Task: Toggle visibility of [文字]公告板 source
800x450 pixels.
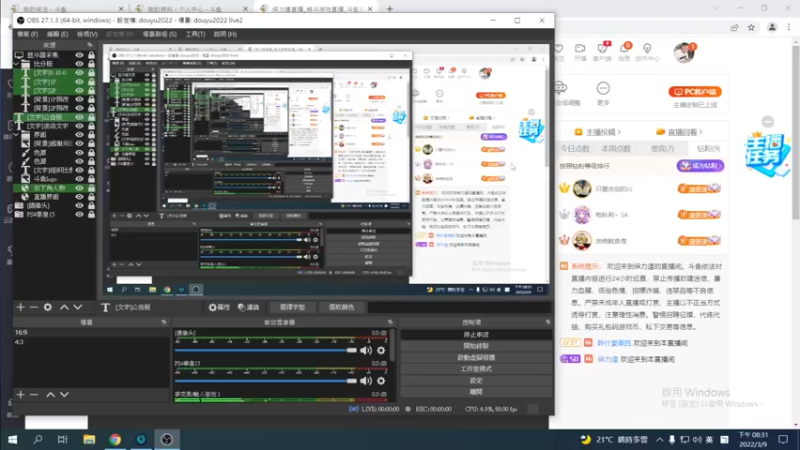Action: click(x=79, y=117)
